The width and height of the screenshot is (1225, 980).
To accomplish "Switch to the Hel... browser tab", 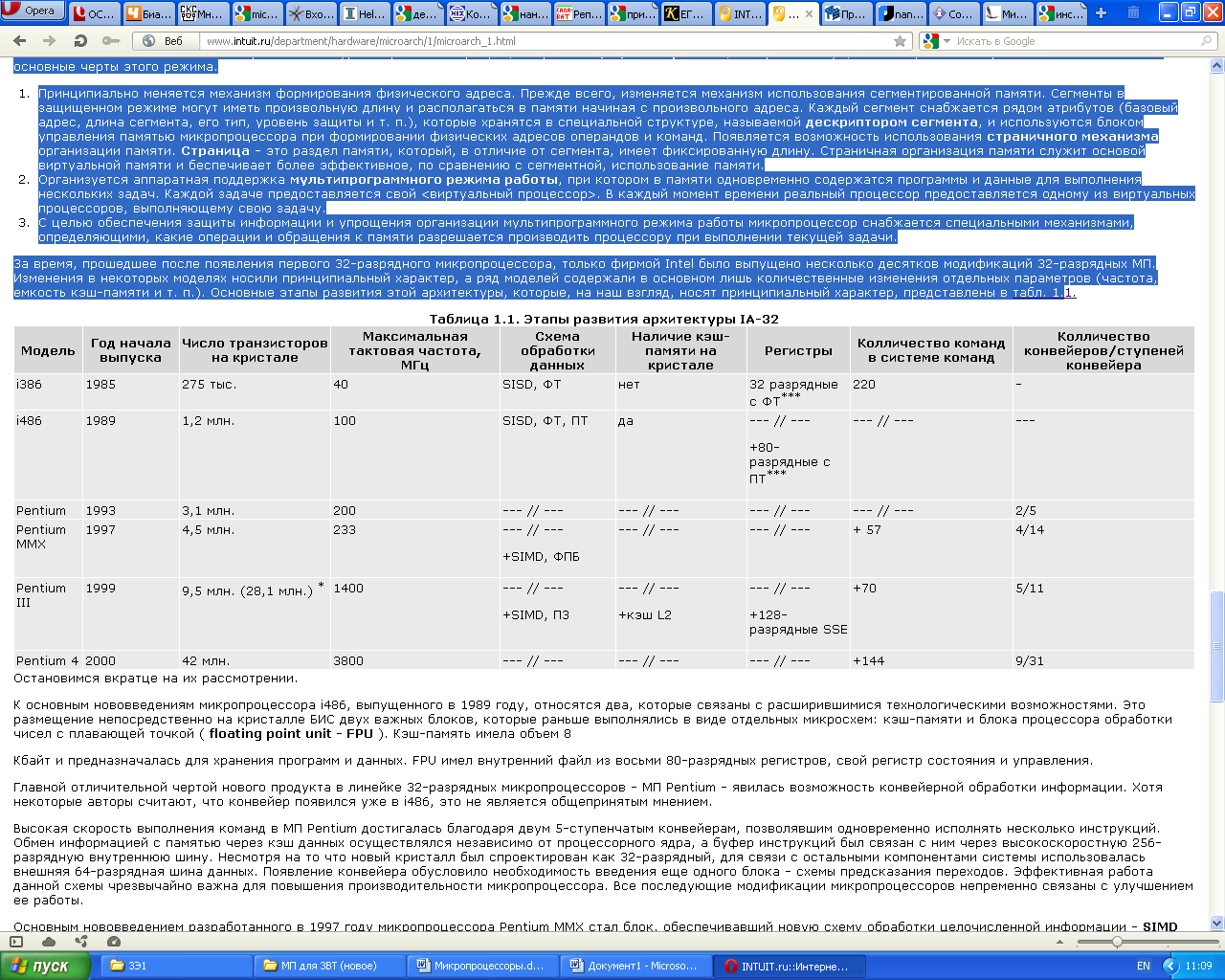I will 364,13.
